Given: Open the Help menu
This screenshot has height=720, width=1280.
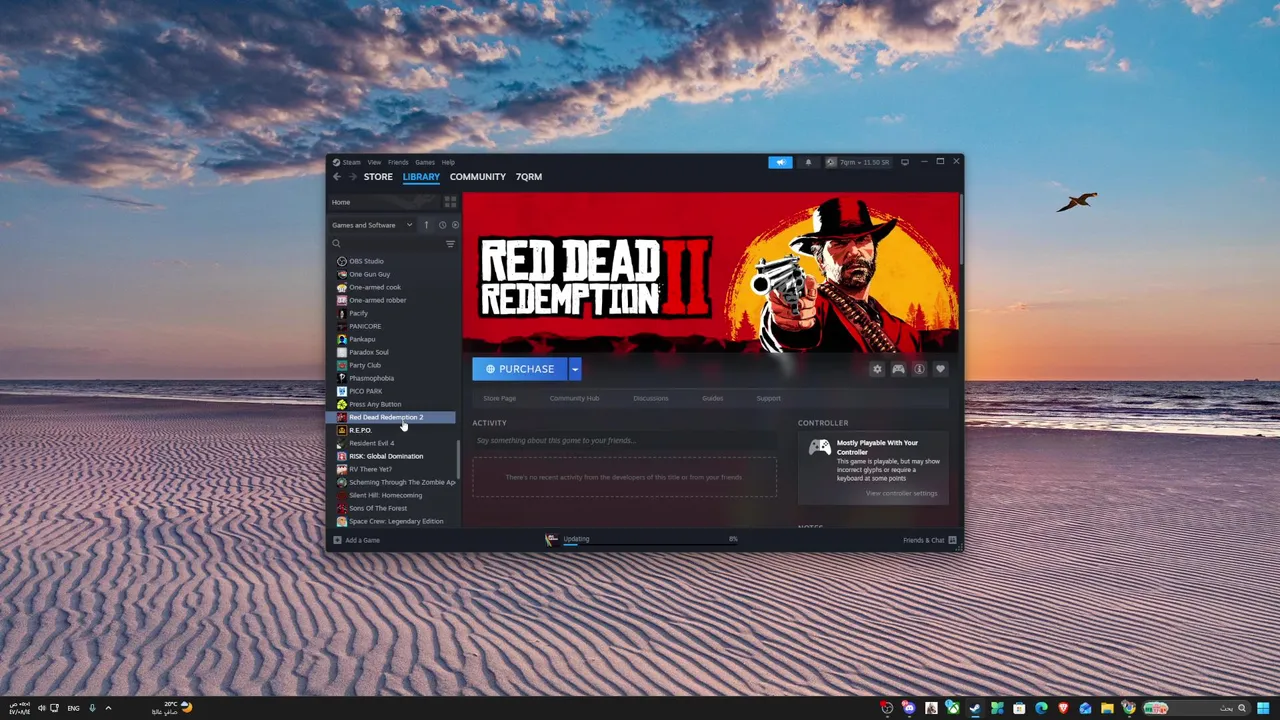Looking at the screenshot, I should [x=448, y=162].
